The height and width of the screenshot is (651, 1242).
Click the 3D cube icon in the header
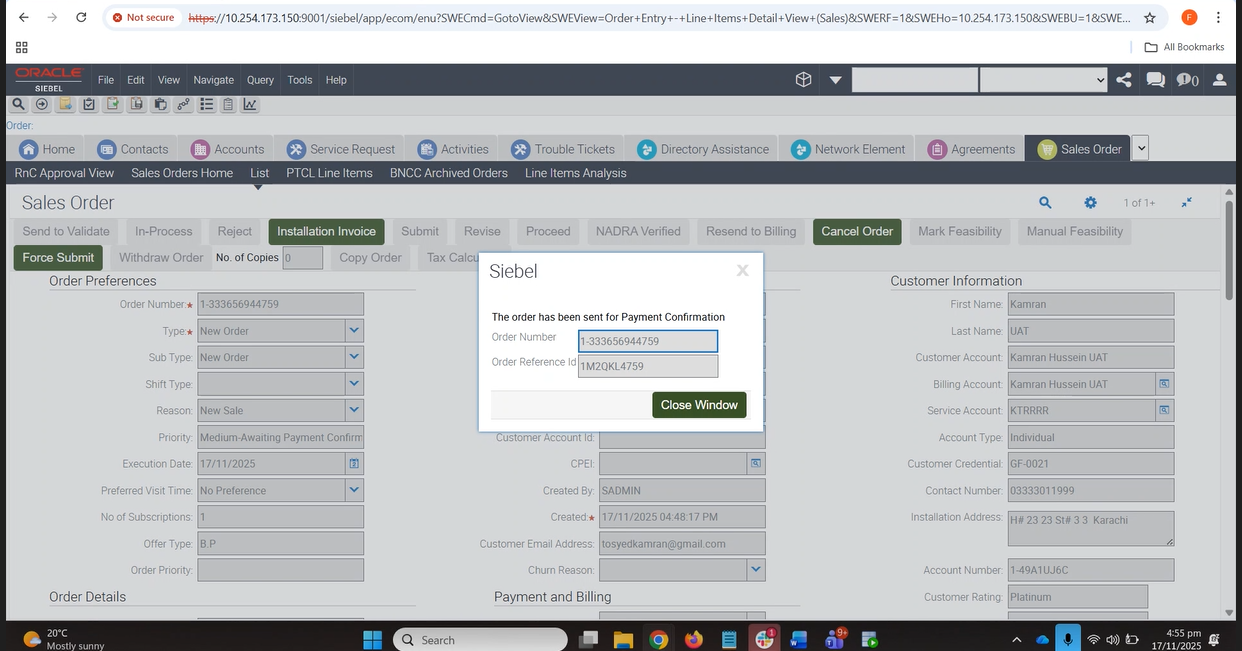(x=803, y=80)
